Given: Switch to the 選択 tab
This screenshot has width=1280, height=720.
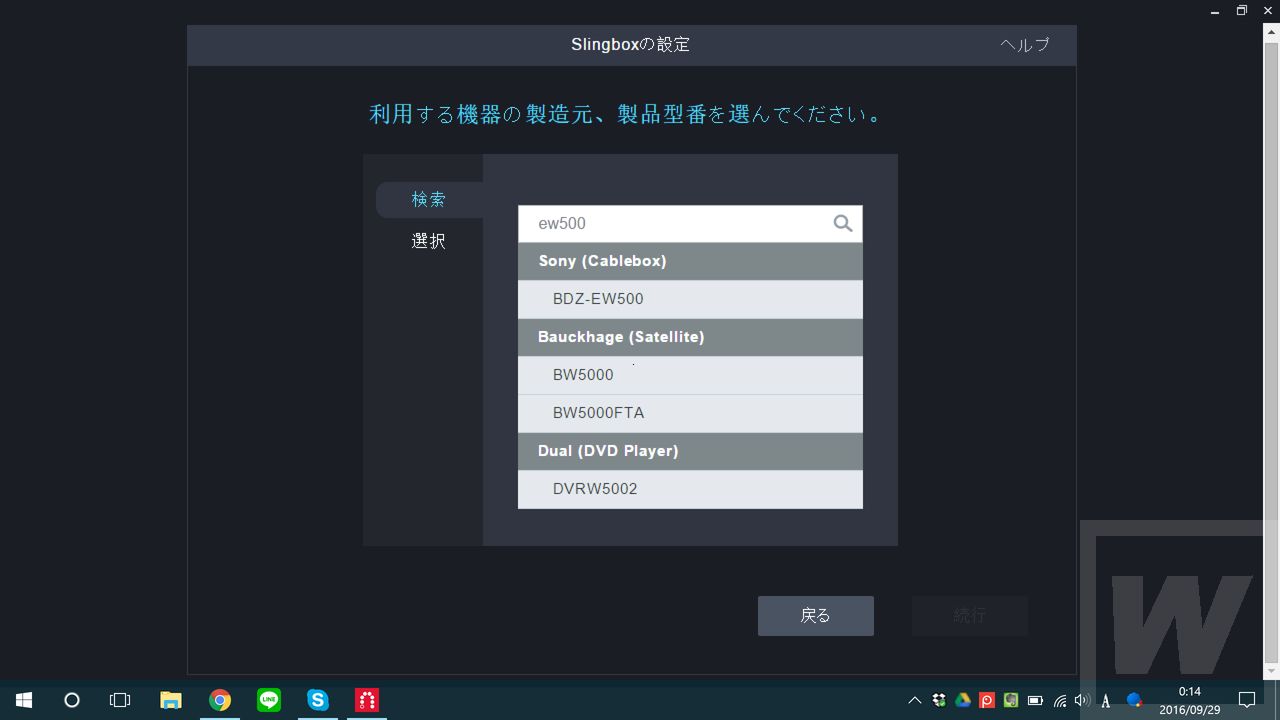Looking at the screenshot, I should click(x=429, y=241).
